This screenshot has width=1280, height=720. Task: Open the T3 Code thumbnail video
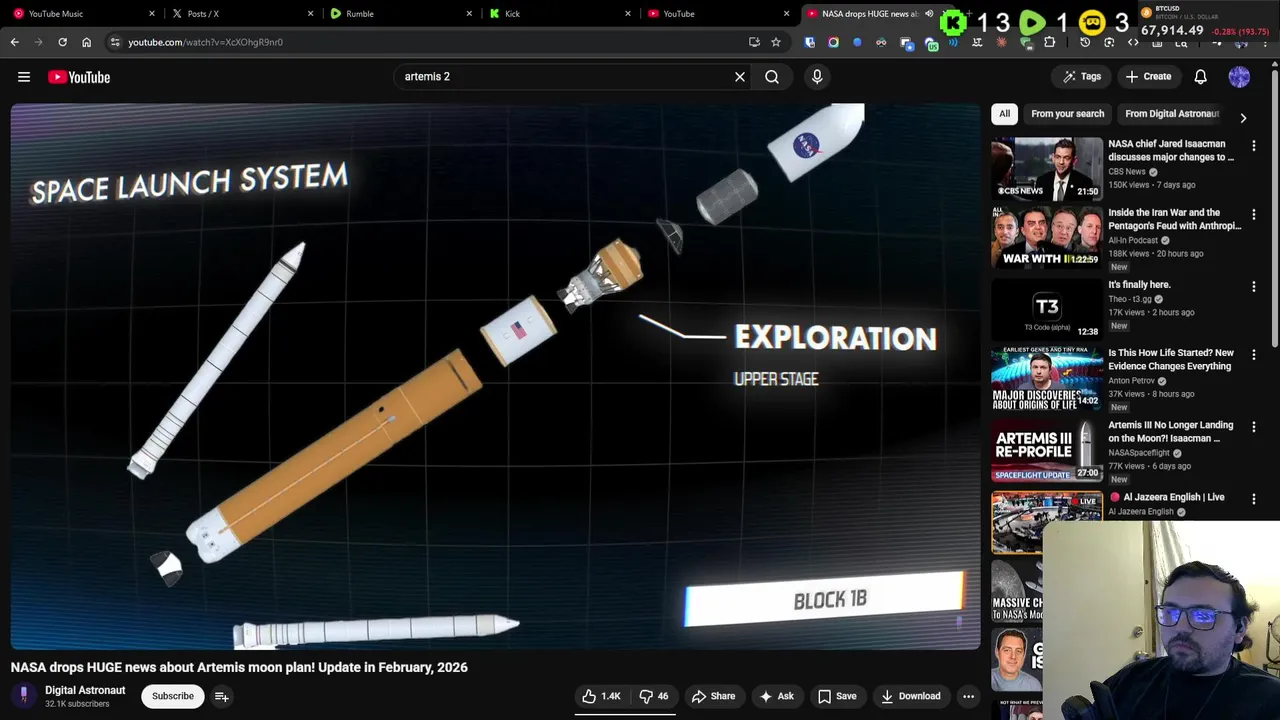(x=1046, y=308)
